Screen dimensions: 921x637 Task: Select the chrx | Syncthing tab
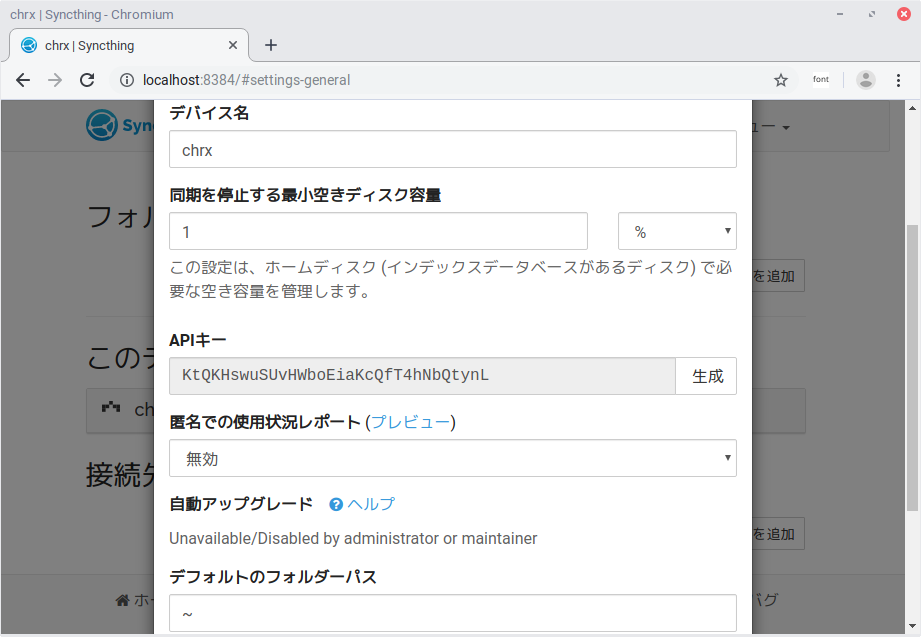120,46
